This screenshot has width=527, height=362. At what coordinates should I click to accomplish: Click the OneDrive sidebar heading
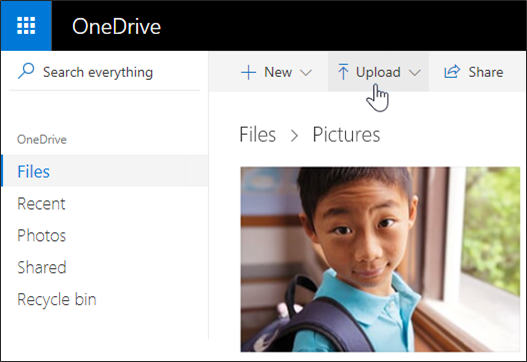click(x=42, y=139)
